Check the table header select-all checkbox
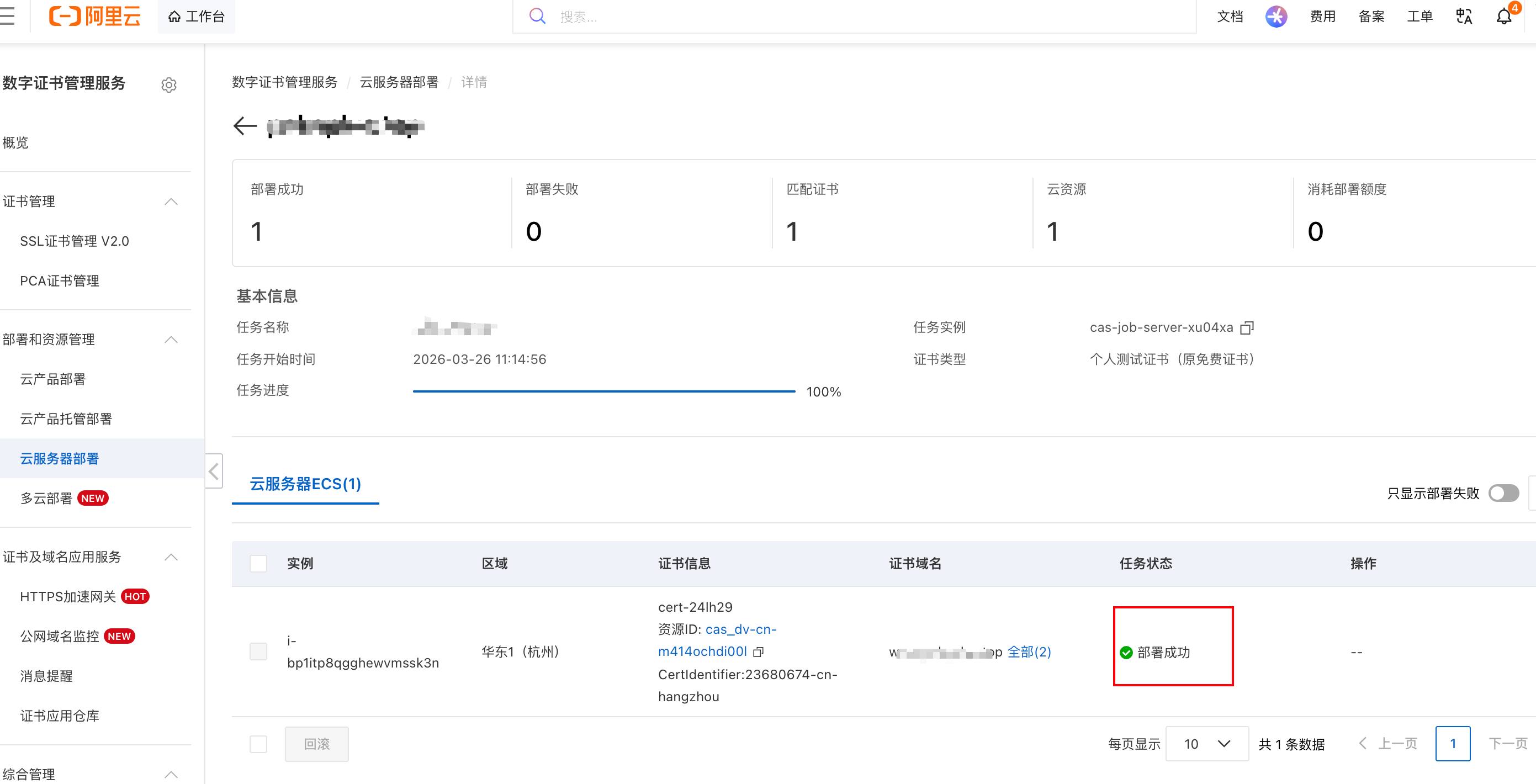 coord(258,563)
